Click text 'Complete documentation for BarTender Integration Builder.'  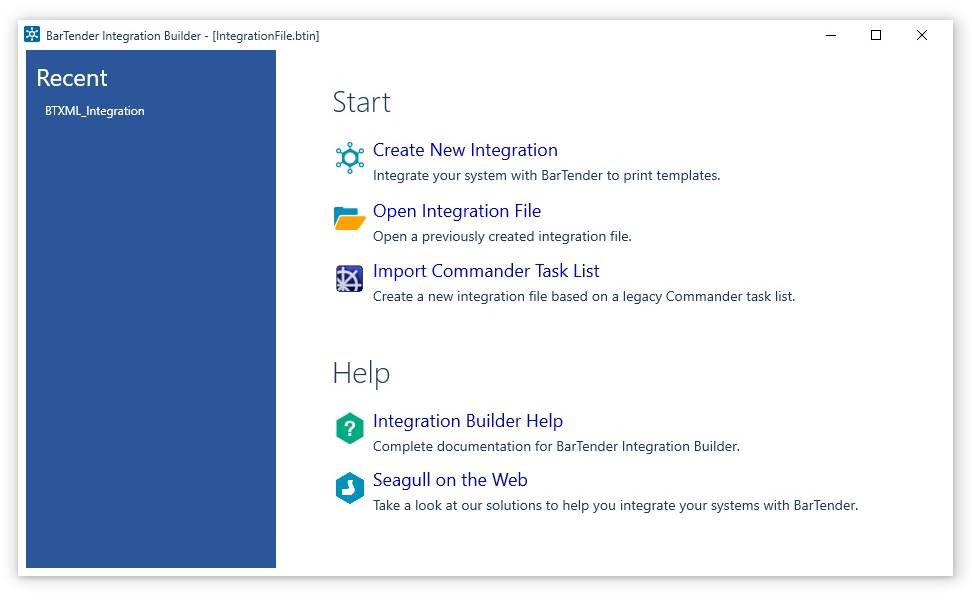pyautogui.click(x=556, y=446)
